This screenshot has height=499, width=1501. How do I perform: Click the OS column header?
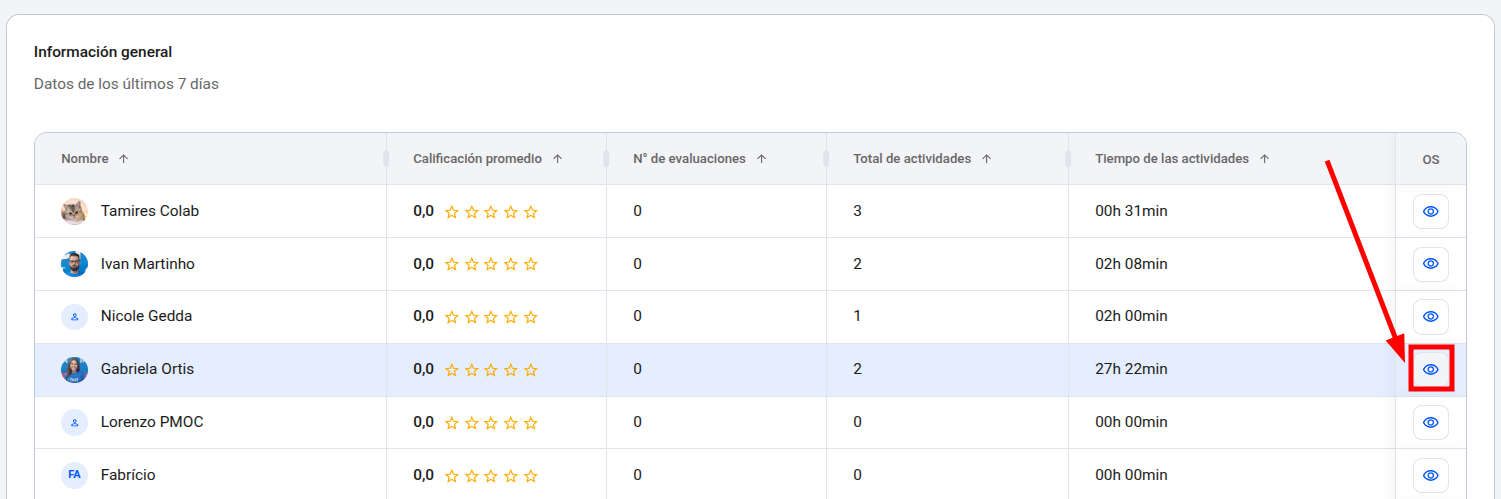pos(1430,159)
